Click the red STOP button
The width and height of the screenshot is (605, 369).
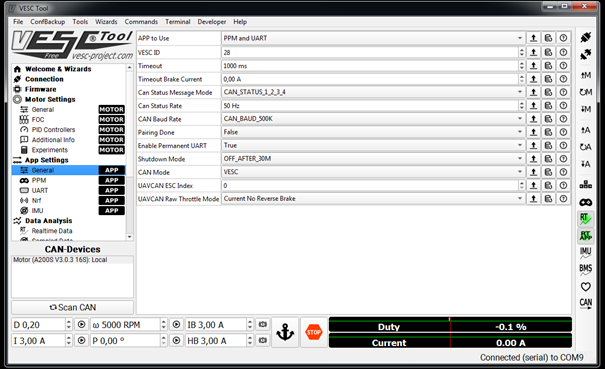coord(314,332)
